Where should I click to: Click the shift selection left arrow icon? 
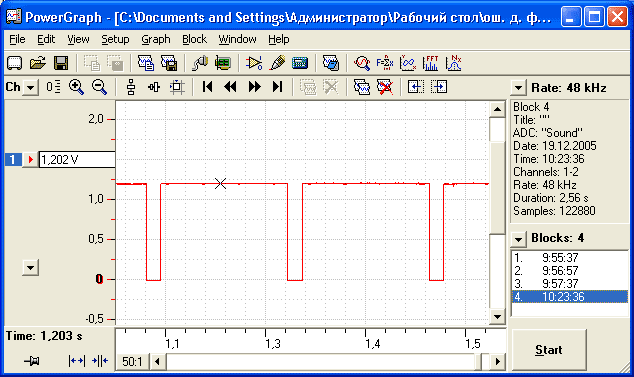pos(416,87)
